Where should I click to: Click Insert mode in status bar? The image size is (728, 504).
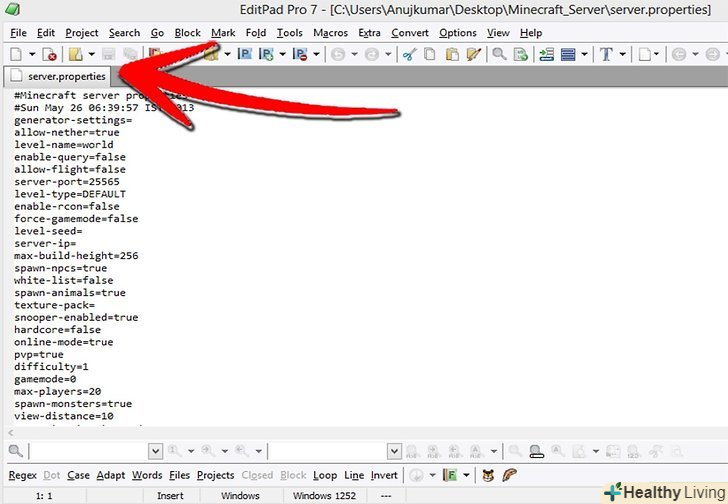click(170, 495)
